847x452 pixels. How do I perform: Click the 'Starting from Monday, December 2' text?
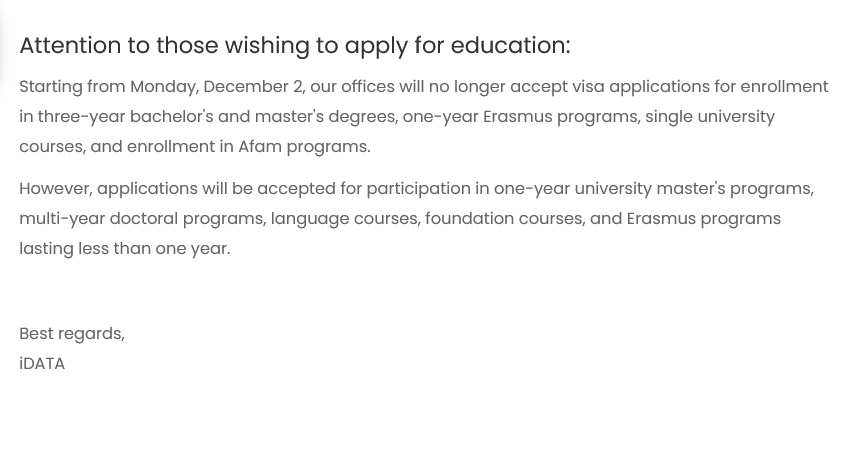click(162, 87)
